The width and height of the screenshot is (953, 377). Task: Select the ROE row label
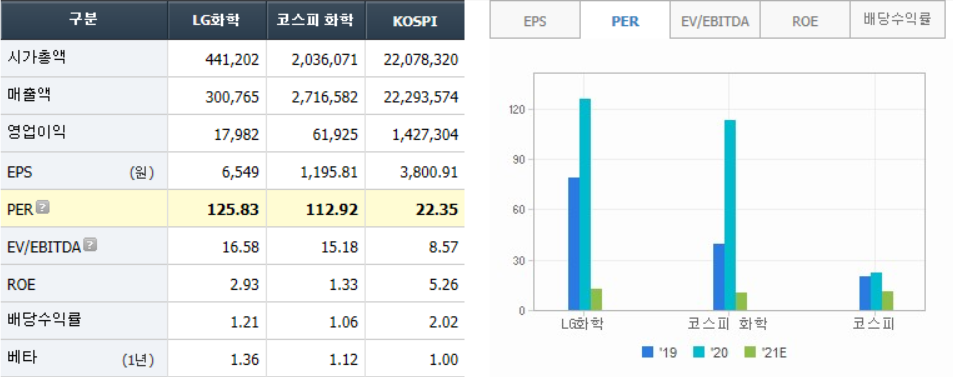click(21, 285)
